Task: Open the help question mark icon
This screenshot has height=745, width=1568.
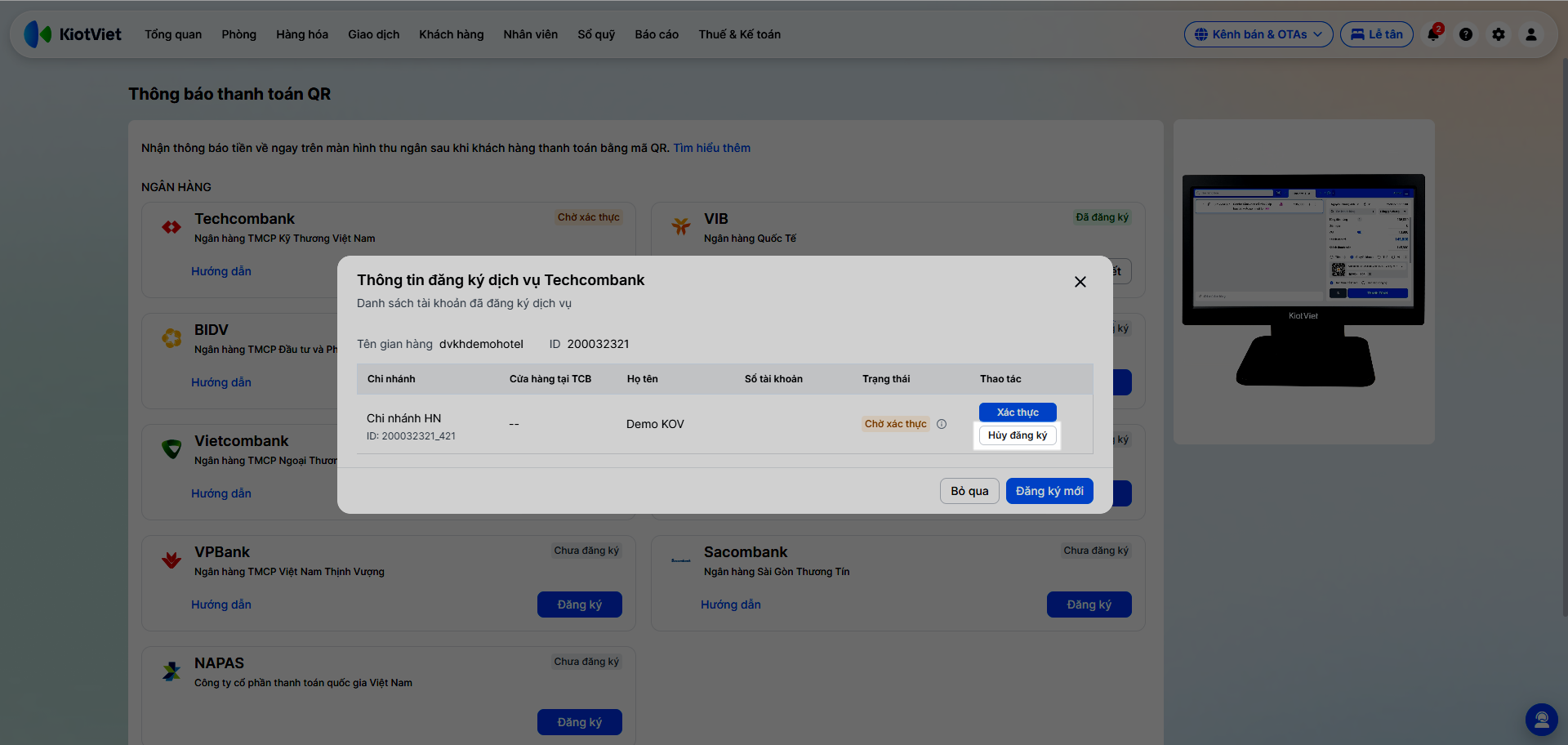Action: [x=1466, y=34]
